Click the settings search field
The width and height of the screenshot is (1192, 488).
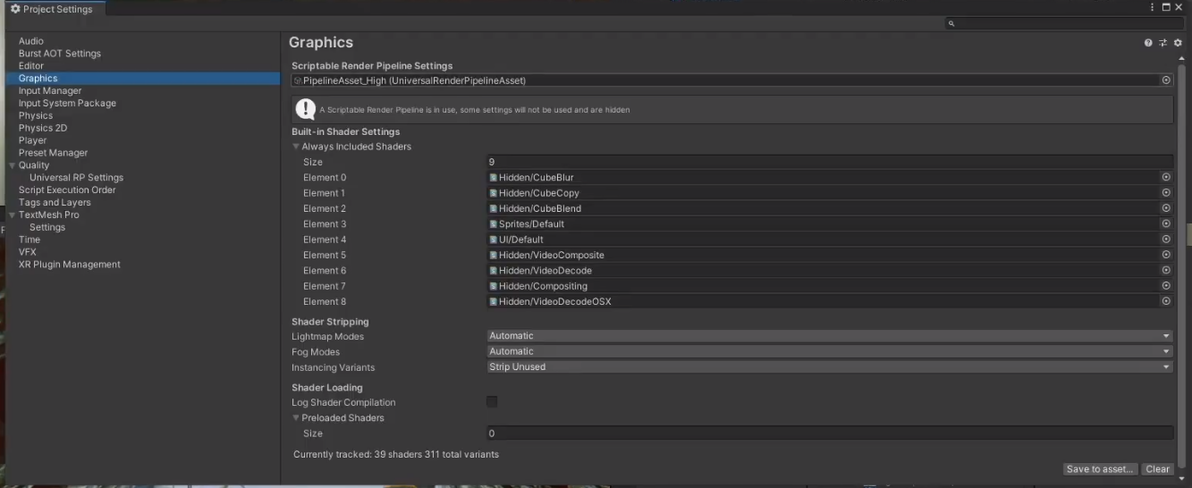1065,23
